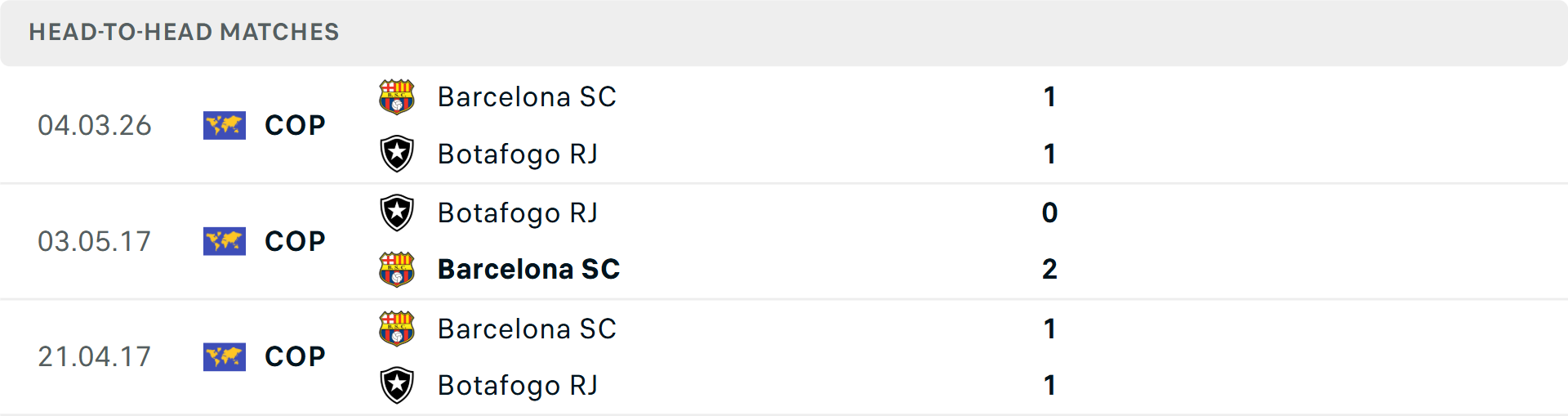Viewport: 1568px width, 416px height.
Task: Click the world map flag beside 21.04.17
Action: (225, 356)
